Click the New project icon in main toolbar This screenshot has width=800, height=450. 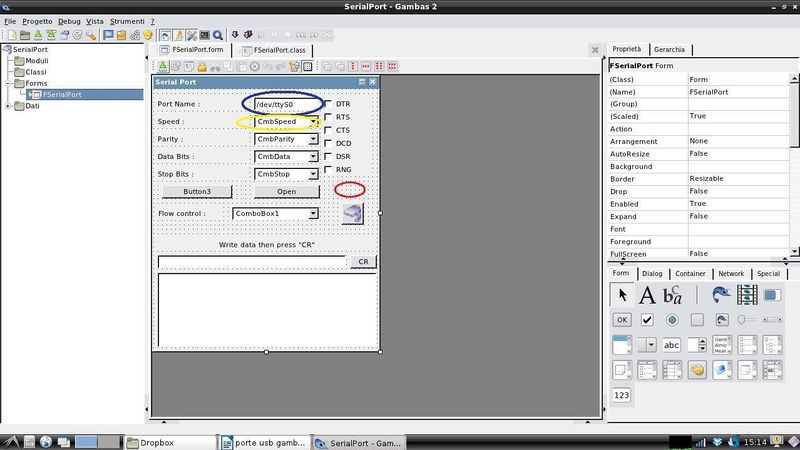click(12, 35)
